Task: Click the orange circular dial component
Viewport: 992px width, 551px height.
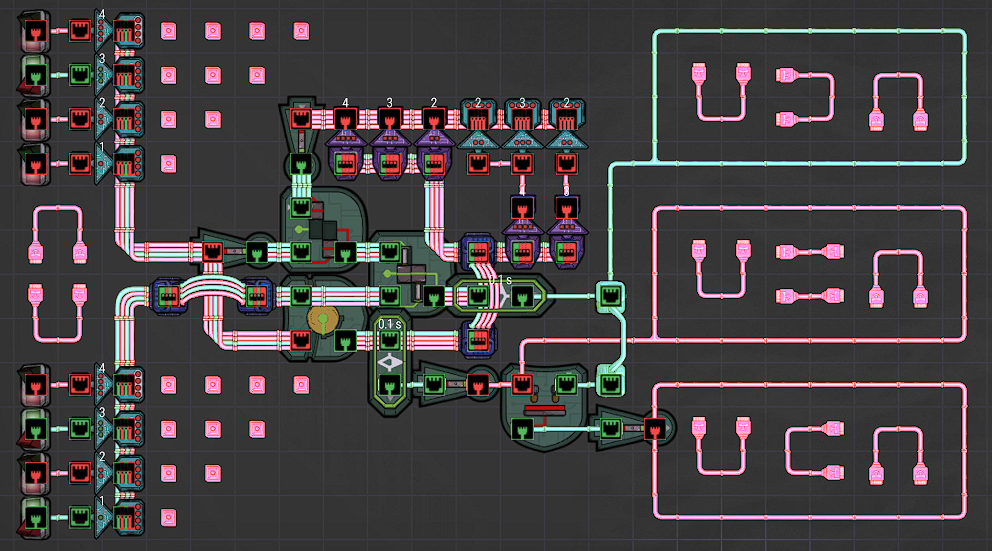Action: coord(322,321)
